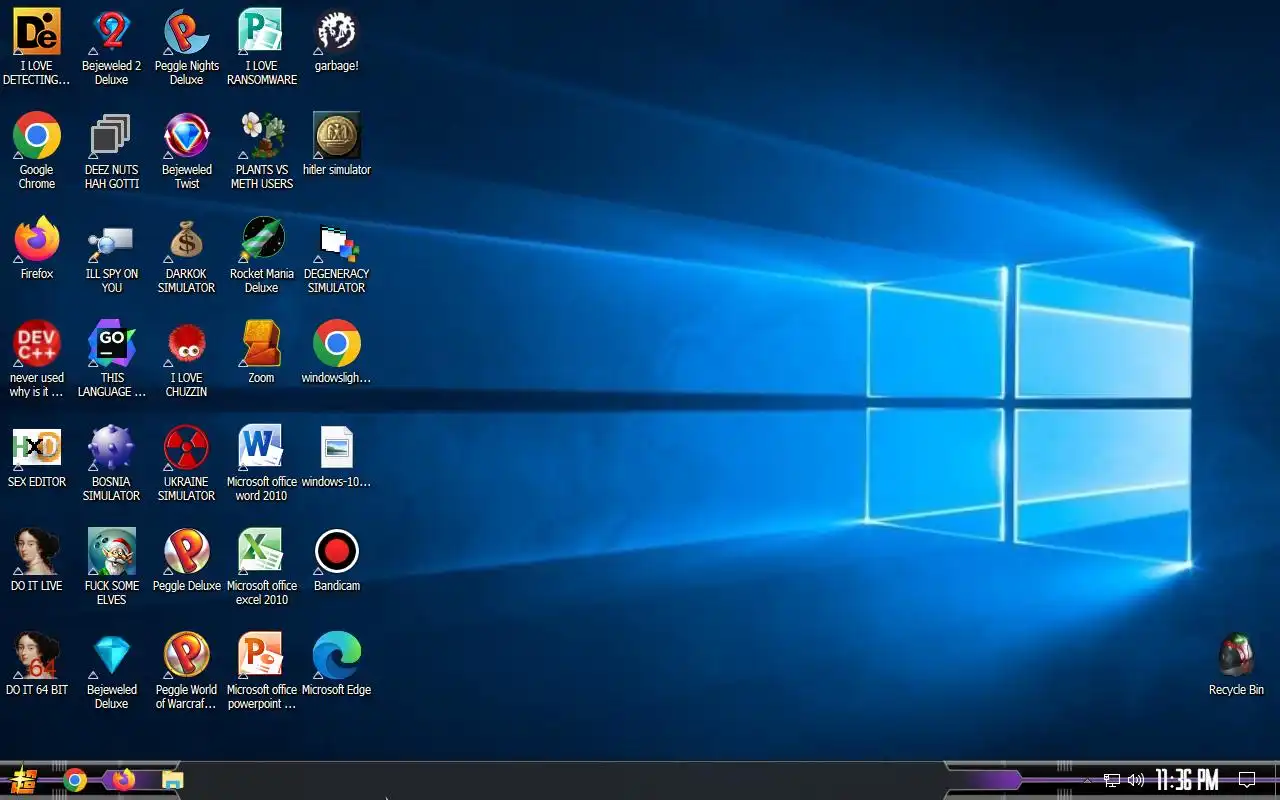The height and width of the screenshot is (800, 1280).
Task: Open File Explorer from the taskbar
Action: 173,780
